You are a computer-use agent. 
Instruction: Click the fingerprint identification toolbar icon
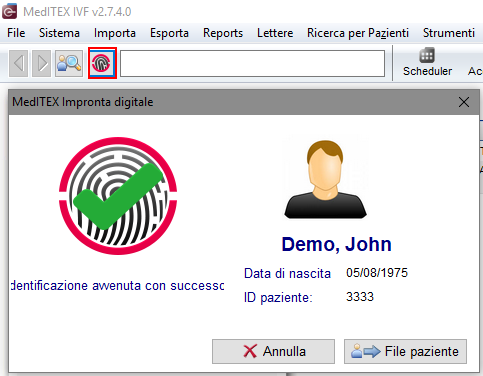102,63
